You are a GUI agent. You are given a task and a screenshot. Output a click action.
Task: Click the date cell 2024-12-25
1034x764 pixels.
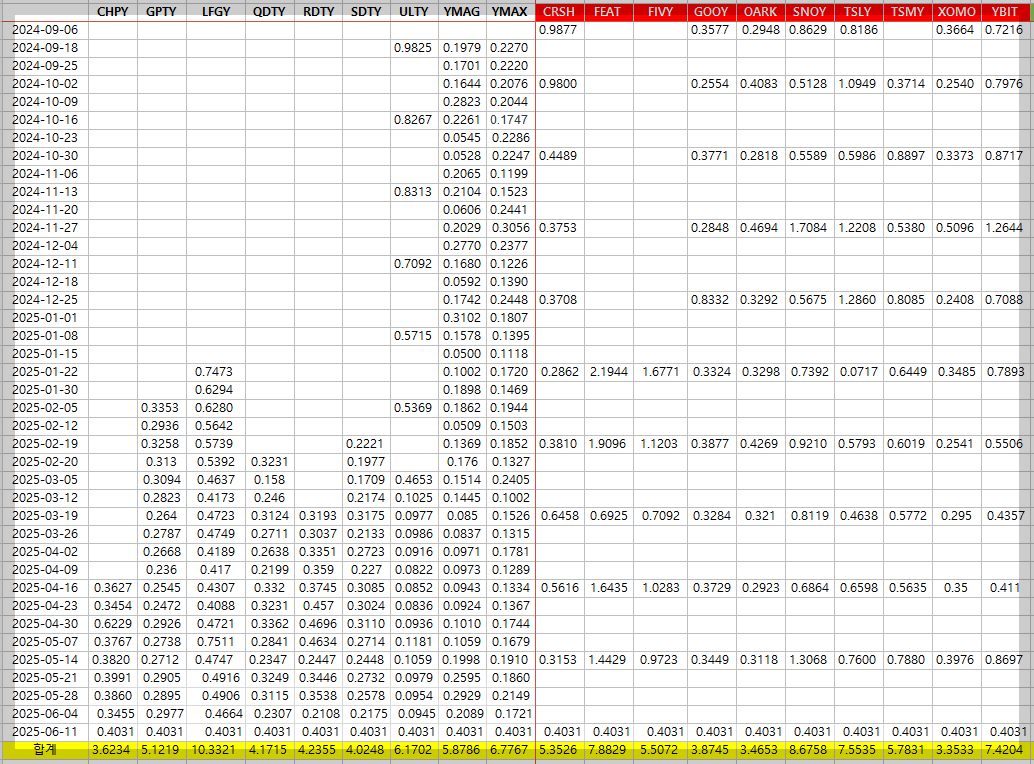coord(45,299)
